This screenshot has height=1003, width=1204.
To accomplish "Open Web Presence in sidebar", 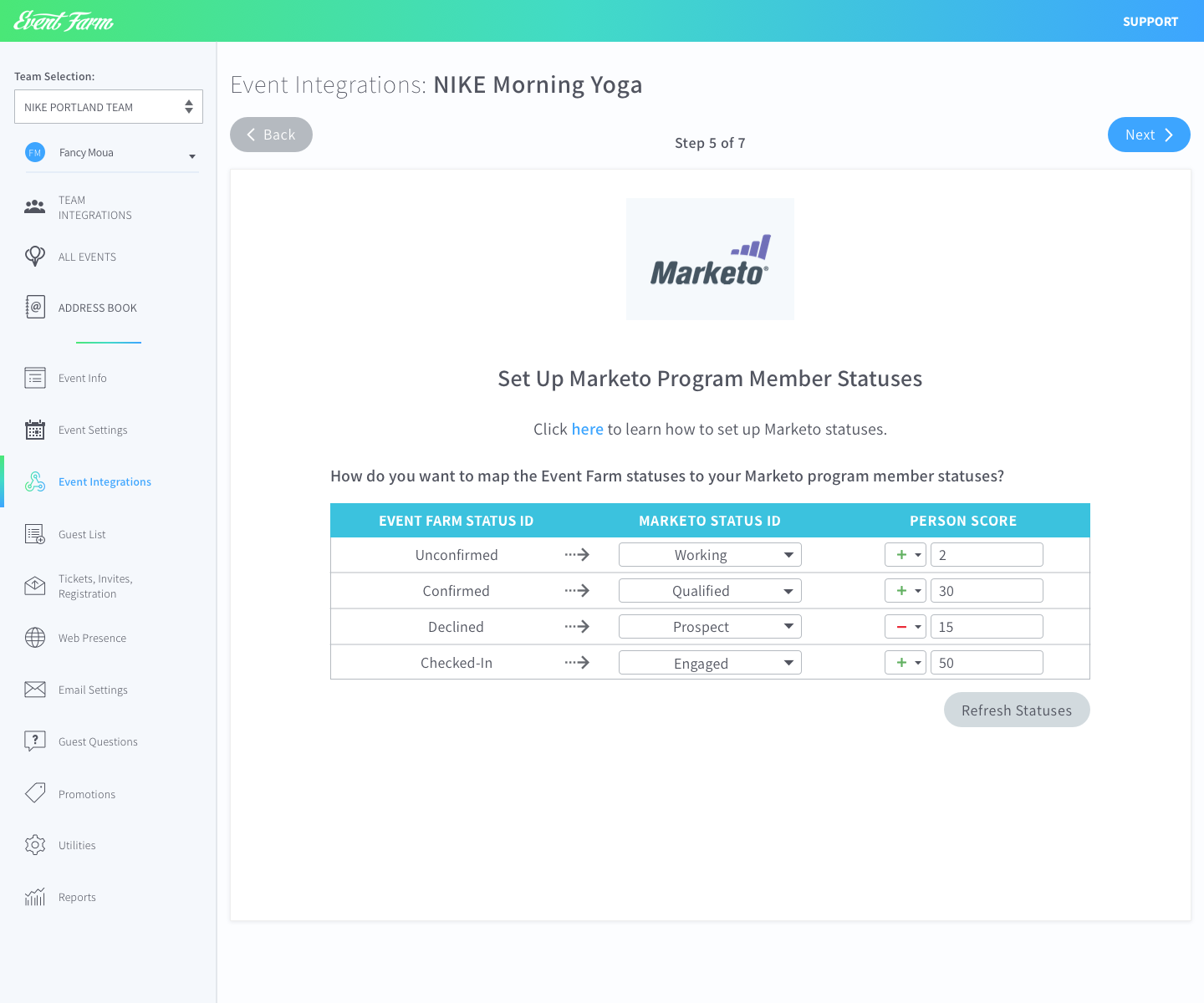I will (x=92, y=638).
